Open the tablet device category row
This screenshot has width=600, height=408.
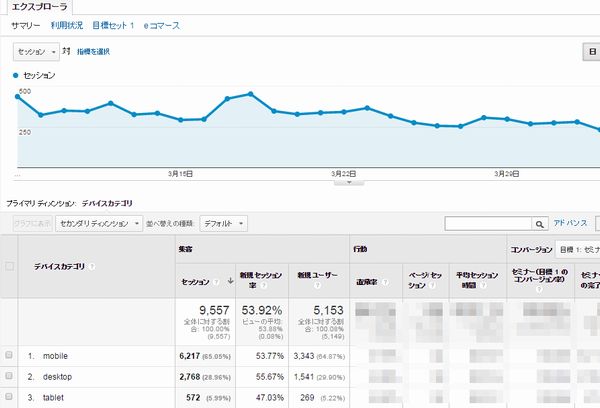click(x=53, y=397)
